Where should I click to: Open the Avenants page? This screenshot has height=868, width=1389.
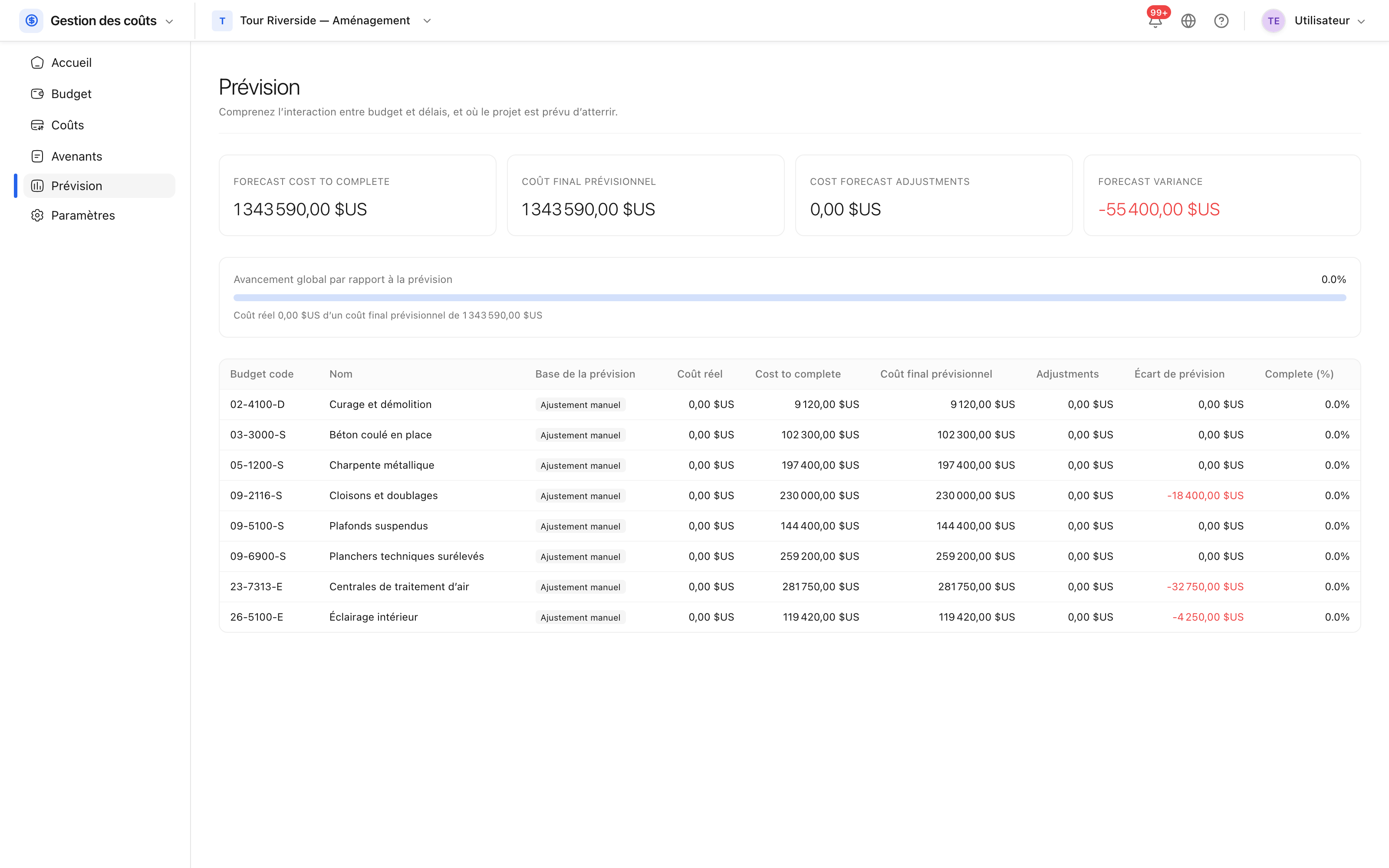(99, 156)
